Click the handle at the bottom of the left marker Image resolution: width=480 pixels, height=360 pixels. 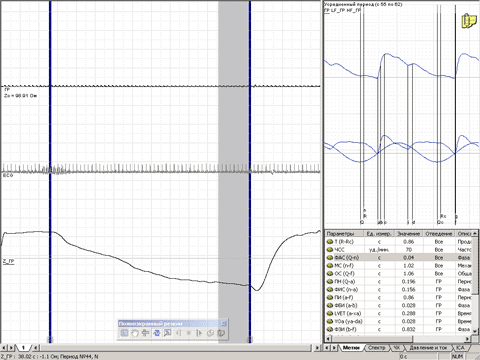pyautogui.click(x=50, y=340)
